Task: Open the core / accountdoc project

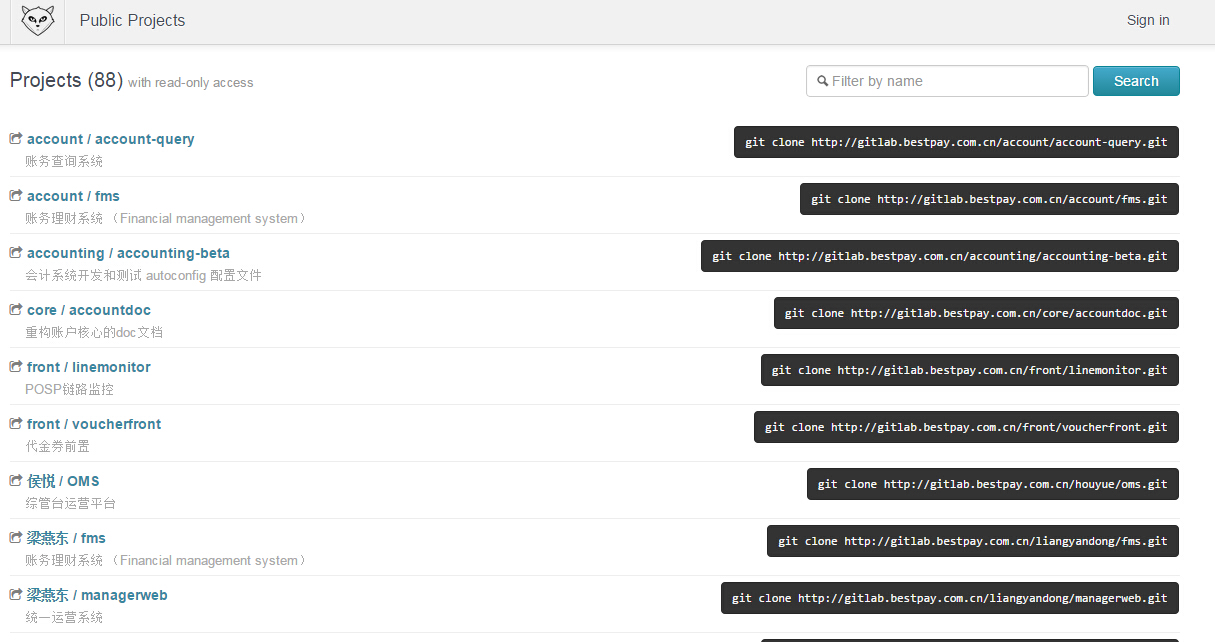Action: pyautogui.click(x=89, y=310)
